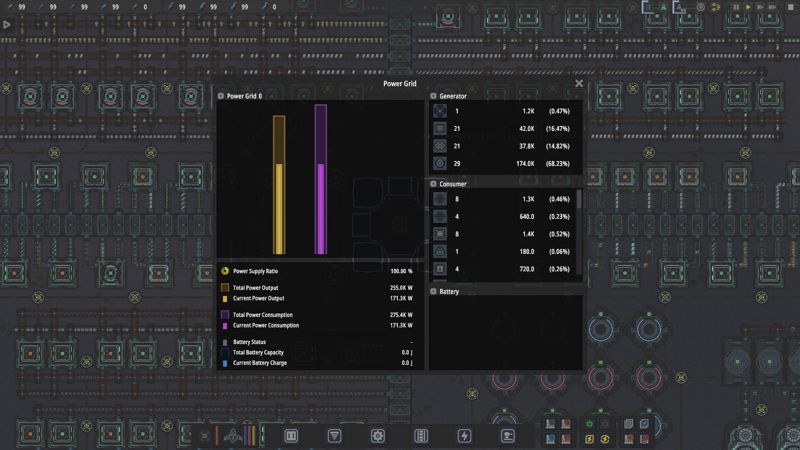Select consumer icon in the 640.0 row
This screenshot has width=800, height=450.
tap(440, 216)
